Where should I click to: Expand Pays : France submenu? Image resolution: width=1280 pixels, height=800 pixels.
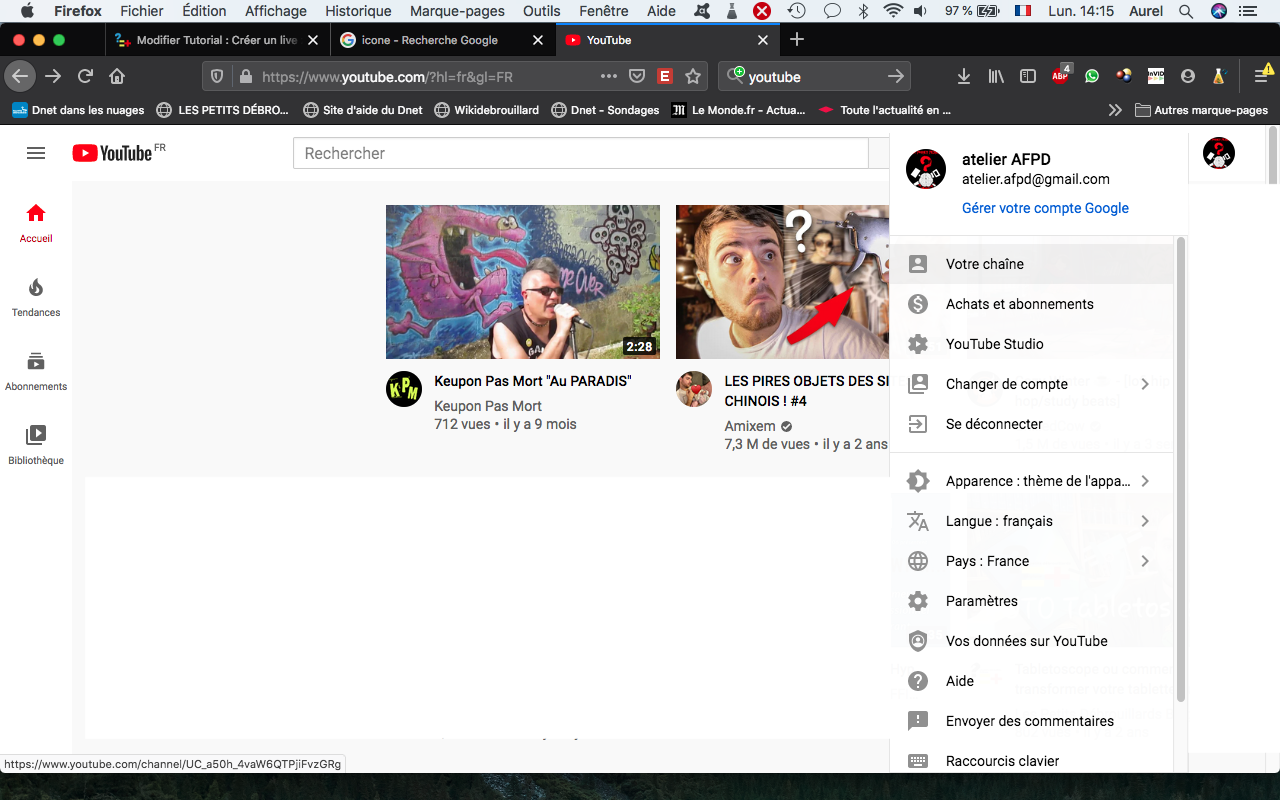coord(1144,561)
